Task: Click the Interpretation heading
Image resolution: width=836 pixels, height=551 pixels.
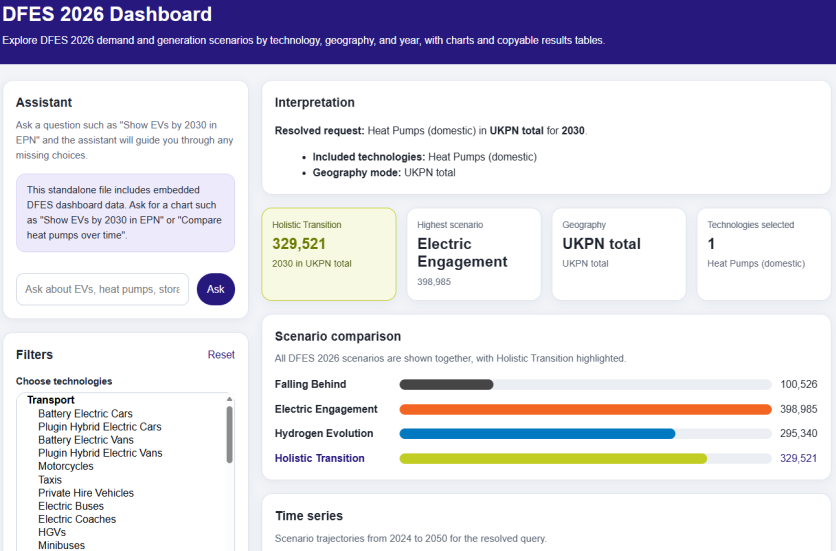Action: tap(315, 102)
